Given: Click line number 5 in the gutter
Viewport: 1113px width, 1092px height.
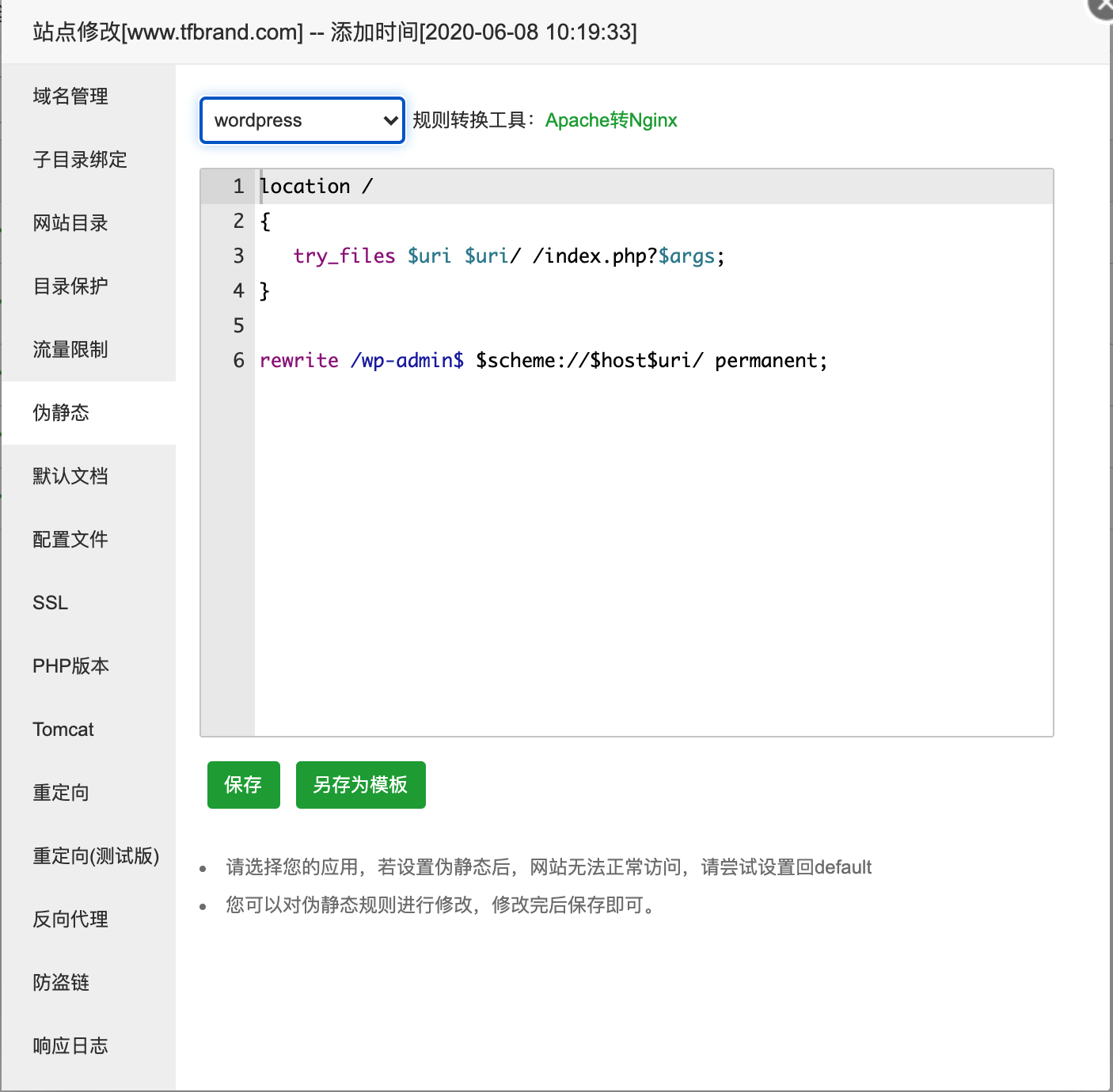Looking at the screenshot, I should click(x=238, y=326).
